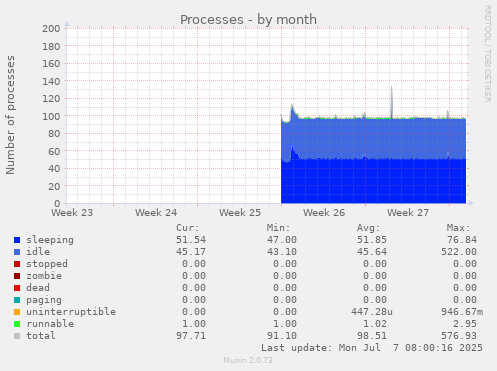Screen dimensions: 497x371
Task: Click sleeping average value 51.85
Action: click(x=372, y=240)
